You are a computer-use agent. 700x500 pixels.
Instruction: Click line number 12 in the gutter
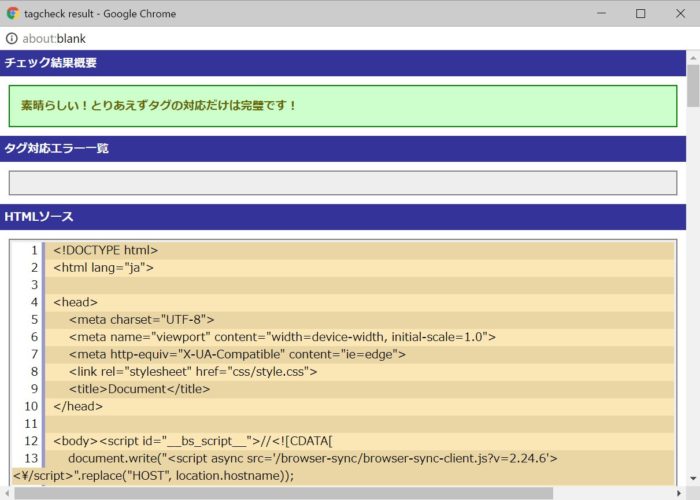[x=31, y=441]
